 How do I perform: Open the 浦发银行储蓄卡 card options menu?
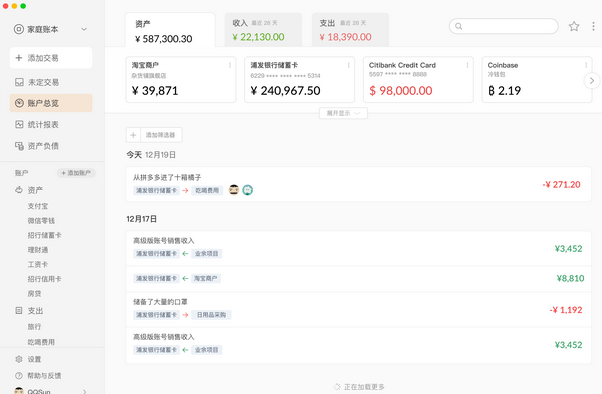click(x=349, y=65)
